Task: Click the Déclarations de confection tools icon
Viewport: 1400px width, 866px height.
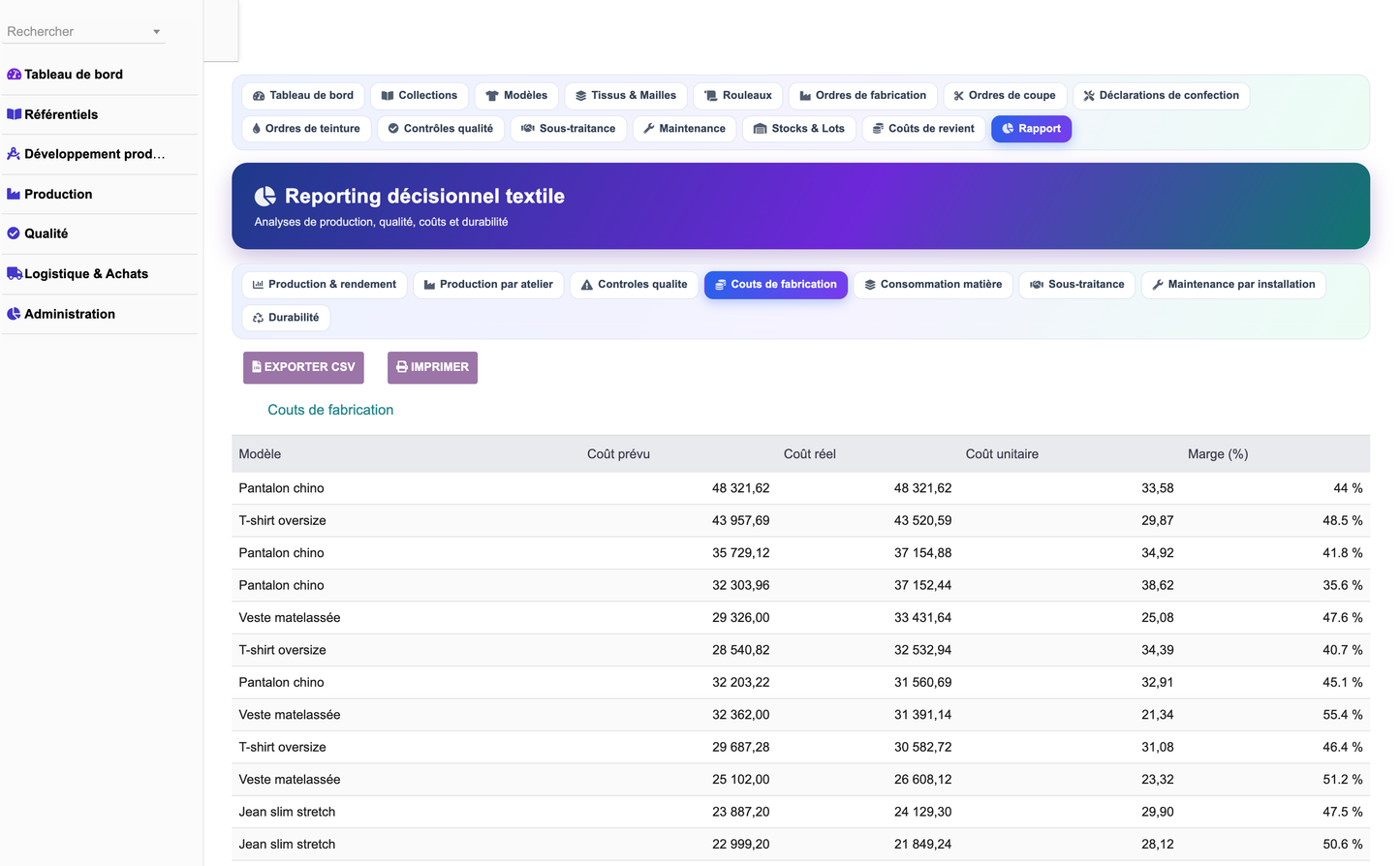Action: [x=1089, y=96]
